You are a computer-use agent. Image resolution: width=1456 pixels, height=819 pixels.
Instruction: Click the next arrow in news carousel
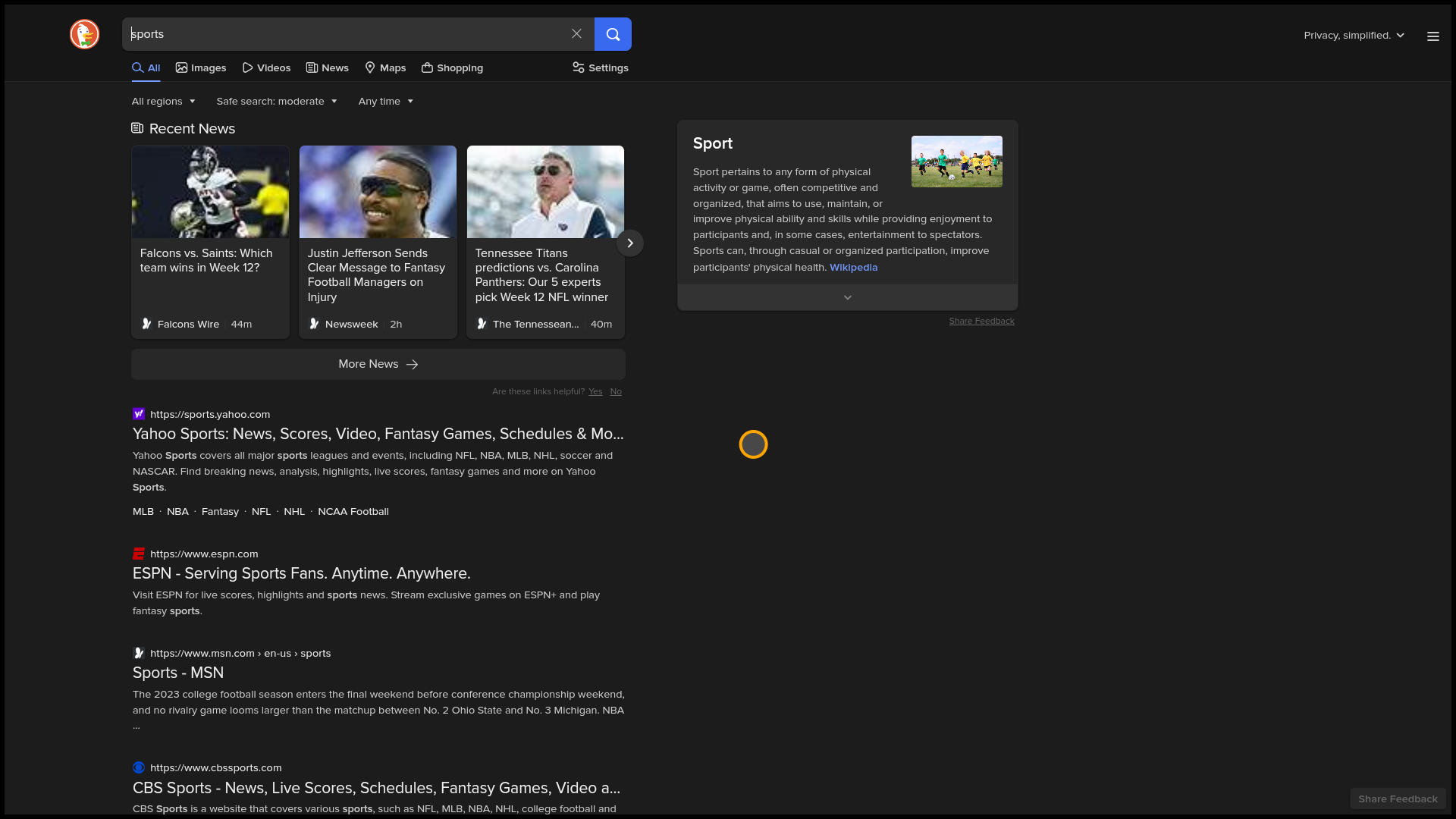(x=629, y=243)
